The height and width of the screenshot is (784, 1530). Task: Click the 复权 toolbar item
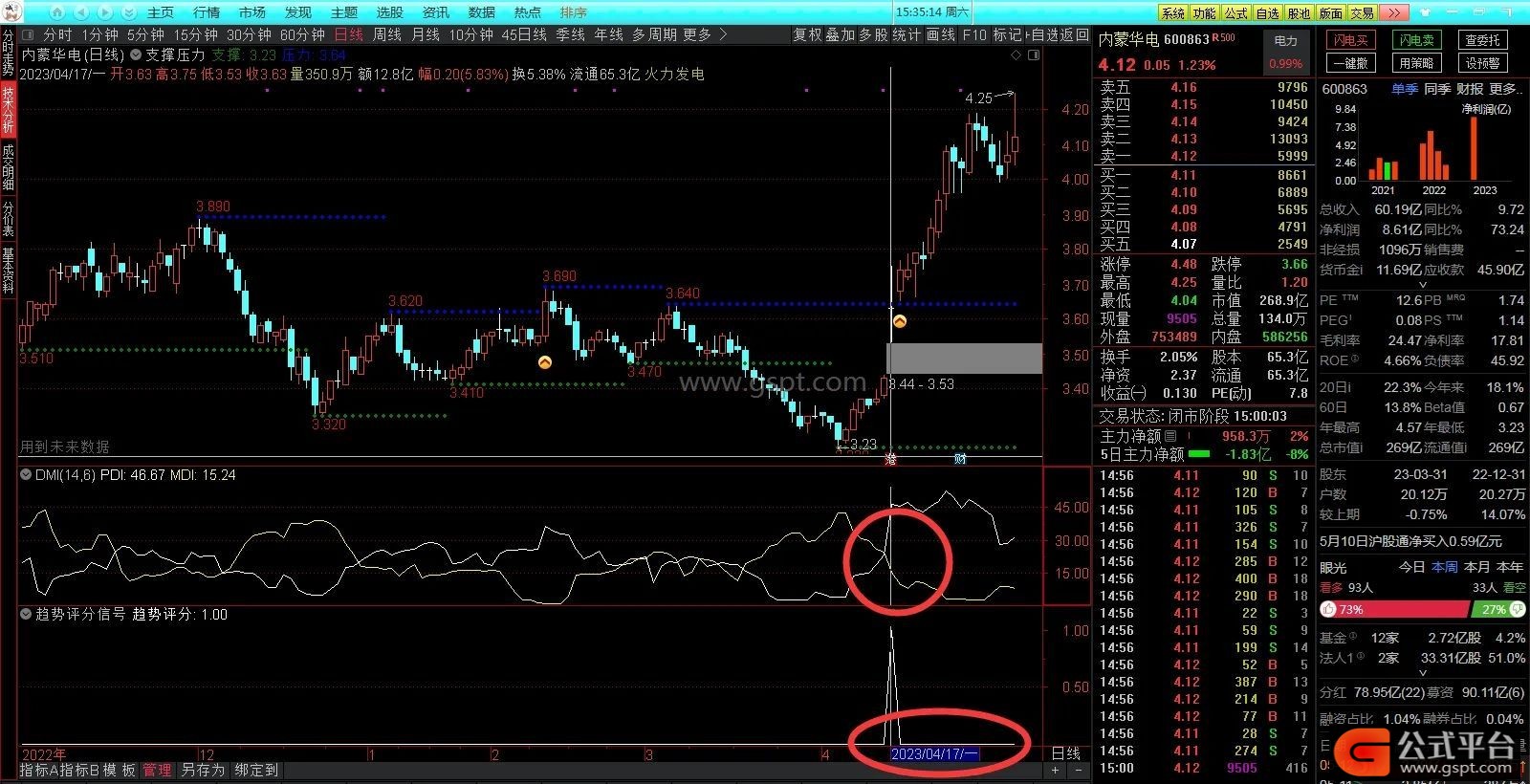807,34
